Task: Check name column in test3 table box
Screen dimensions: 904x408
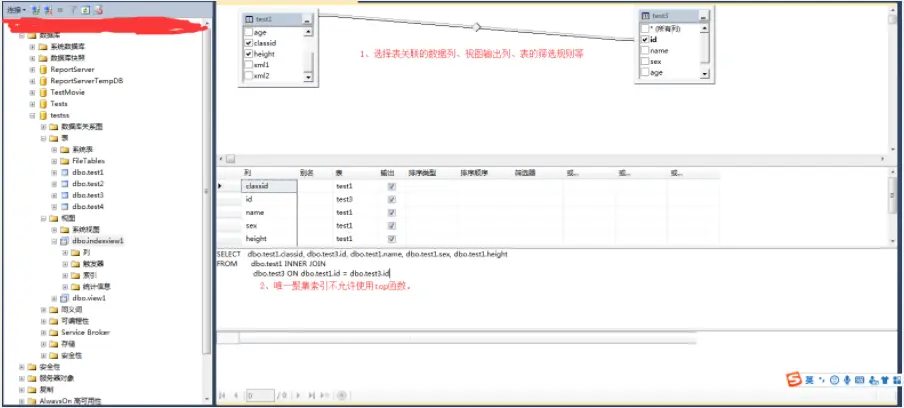Action: (645, 51)
